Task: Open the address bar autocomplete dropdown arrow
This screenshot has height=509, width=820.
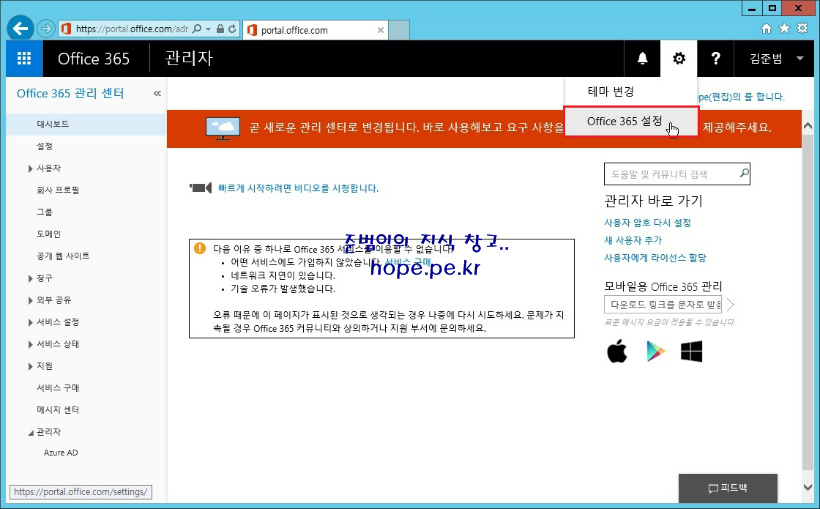Action: [208, 29]
